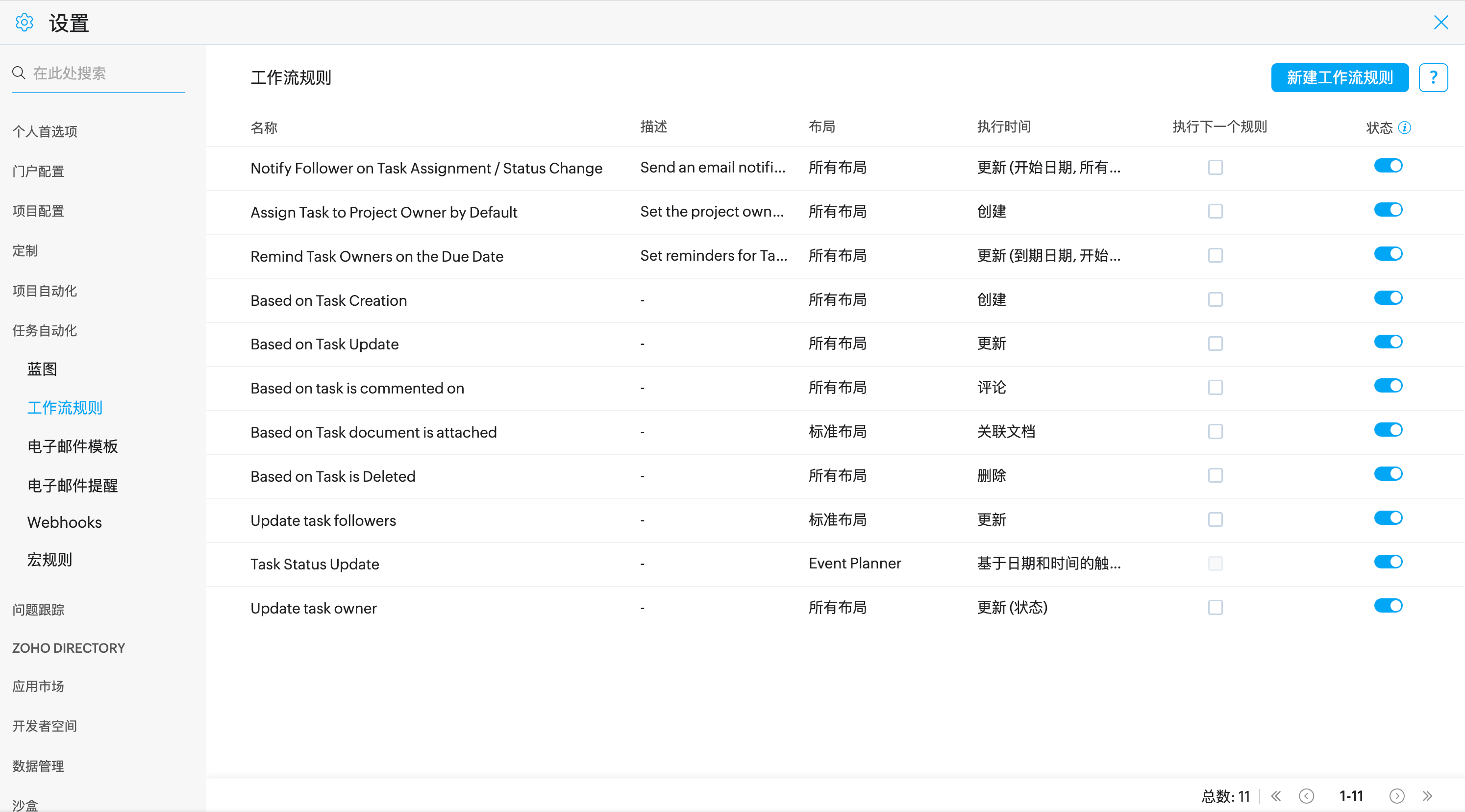Click the 新建工作流规则 button
Image resolution: width=1465 pixels, height=812 pixels.
(x=1340, y=77)
